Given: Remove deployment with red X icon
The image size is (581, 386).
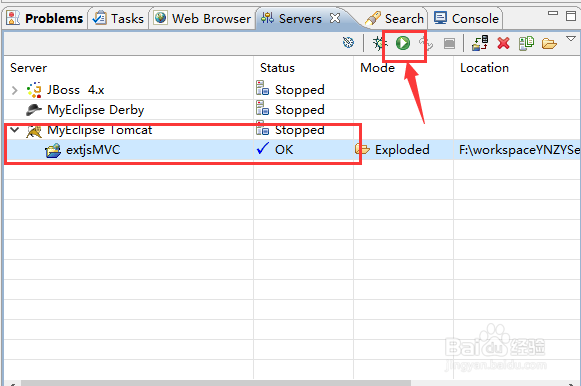Looking at the screenshot, I should pyautogui.click(x=503, y=44).
